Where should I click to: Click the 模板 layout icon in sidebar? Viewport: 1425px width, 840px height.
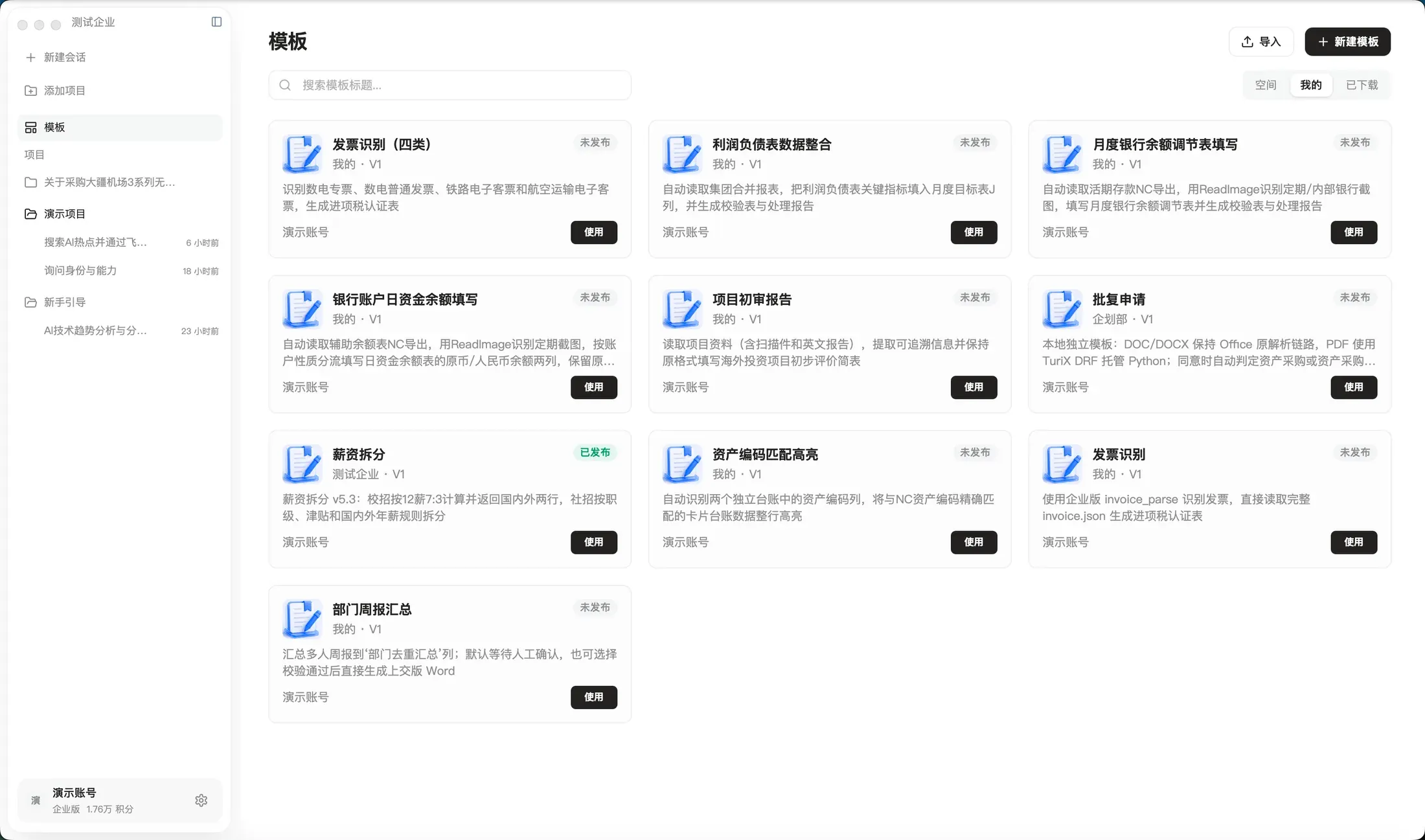(x=30, y=128)
